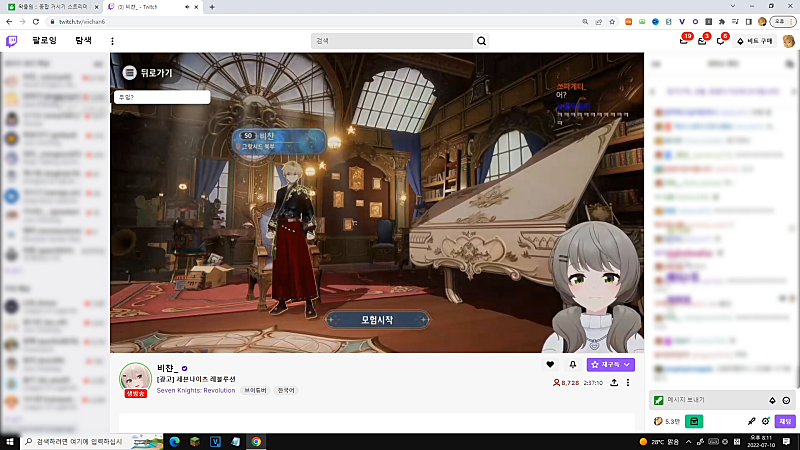Open the 팔로잉 following page
The width and height of the screenshot is (800, 450).
pos(44,40)
